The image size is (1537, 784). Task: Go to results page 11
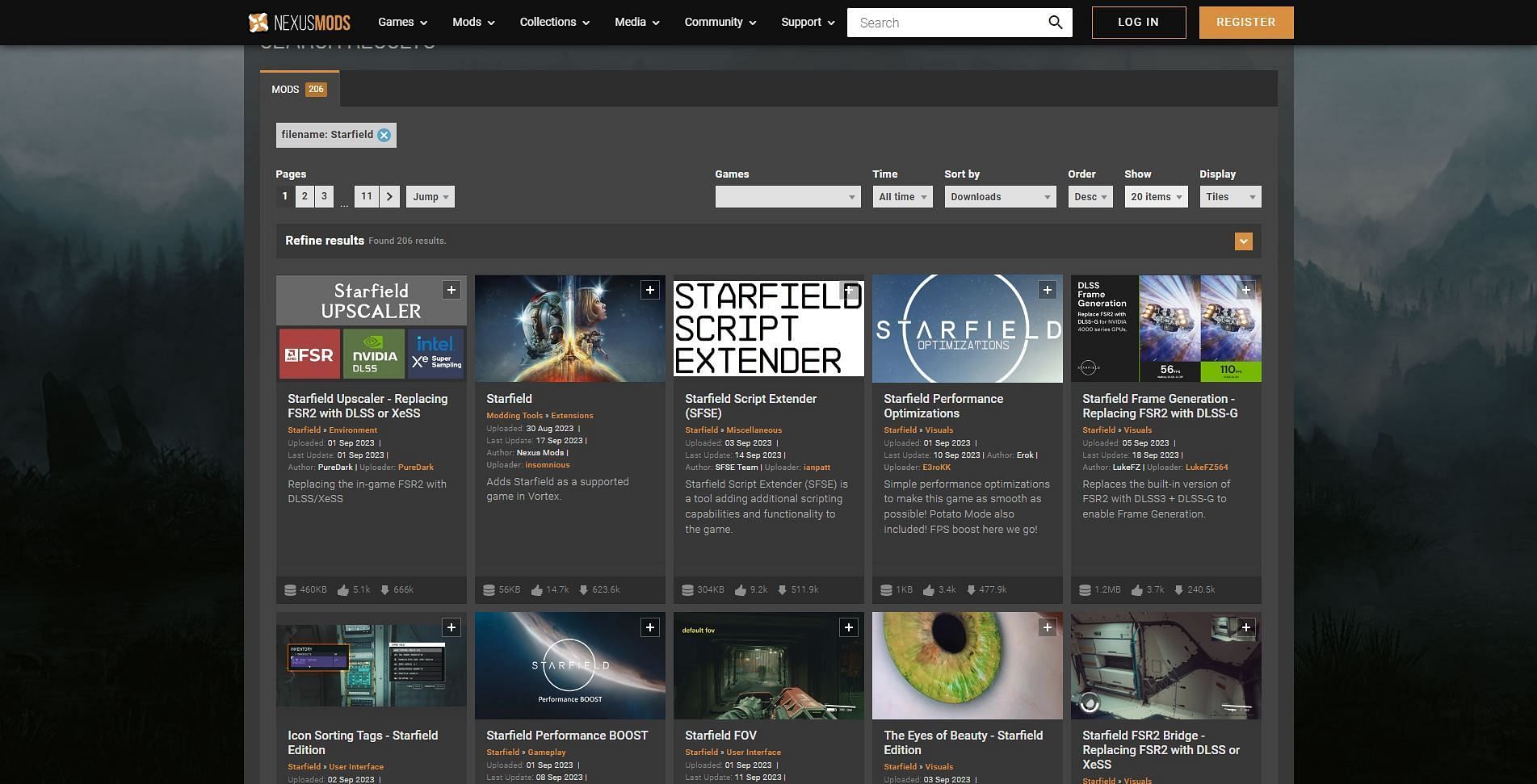[x=367, y=196]
